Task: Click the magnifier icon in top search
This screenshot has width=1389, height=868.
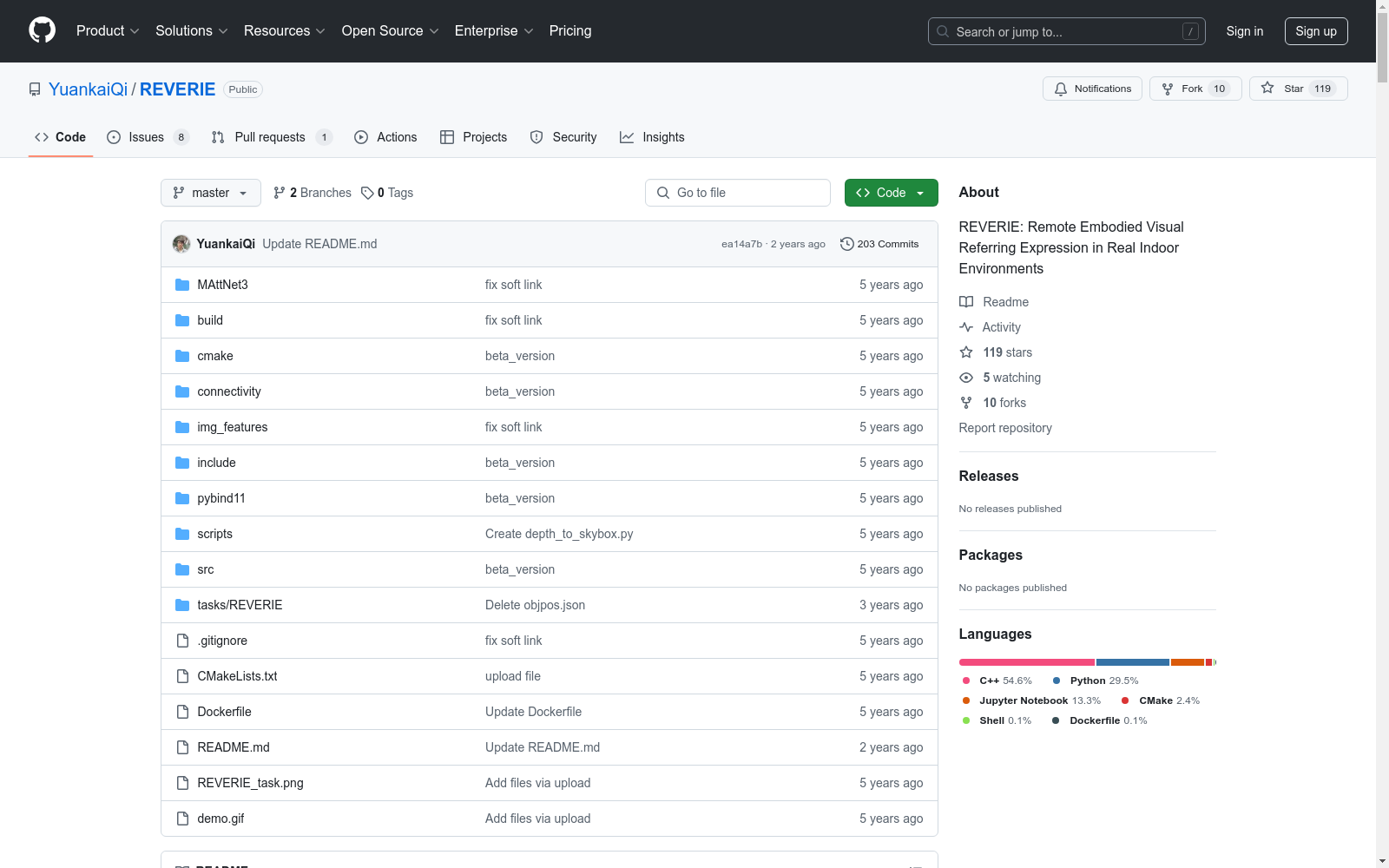Action: tap(943, 31)
